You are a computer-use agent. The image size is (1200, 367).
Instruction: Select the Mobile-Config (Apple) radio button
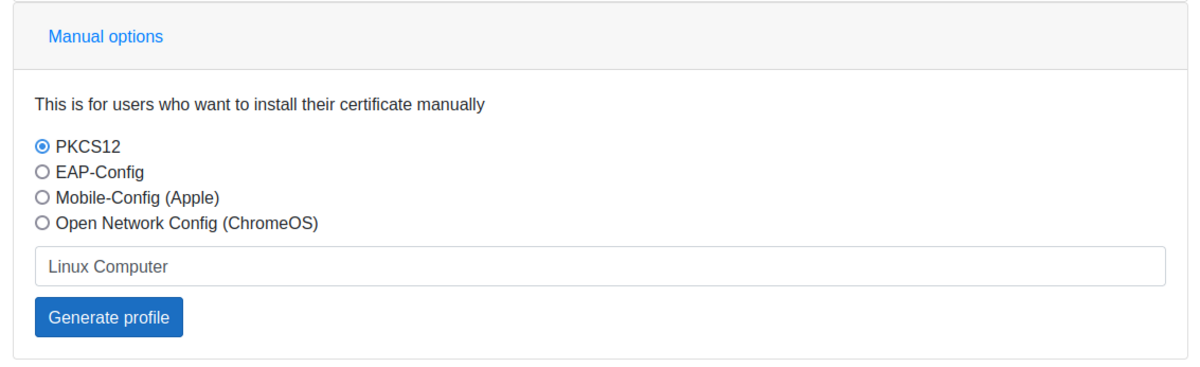42,197
